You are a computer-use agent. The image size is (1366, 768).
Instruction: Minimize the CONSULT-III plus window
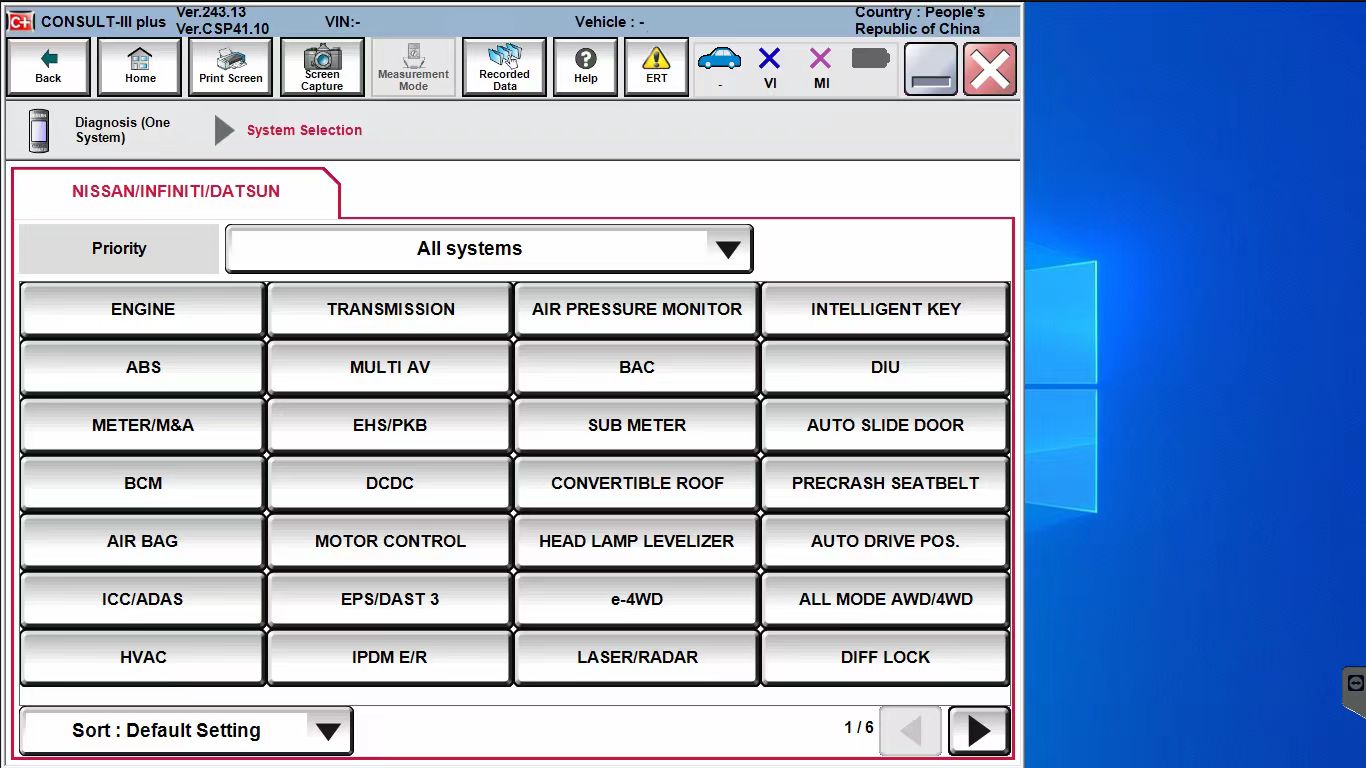931,69
